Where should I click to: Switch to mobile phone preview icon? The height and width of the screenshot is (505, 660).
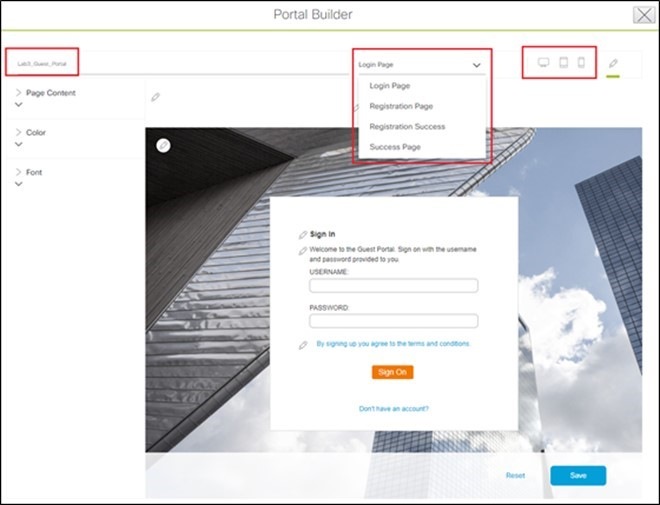coord(581,63)
